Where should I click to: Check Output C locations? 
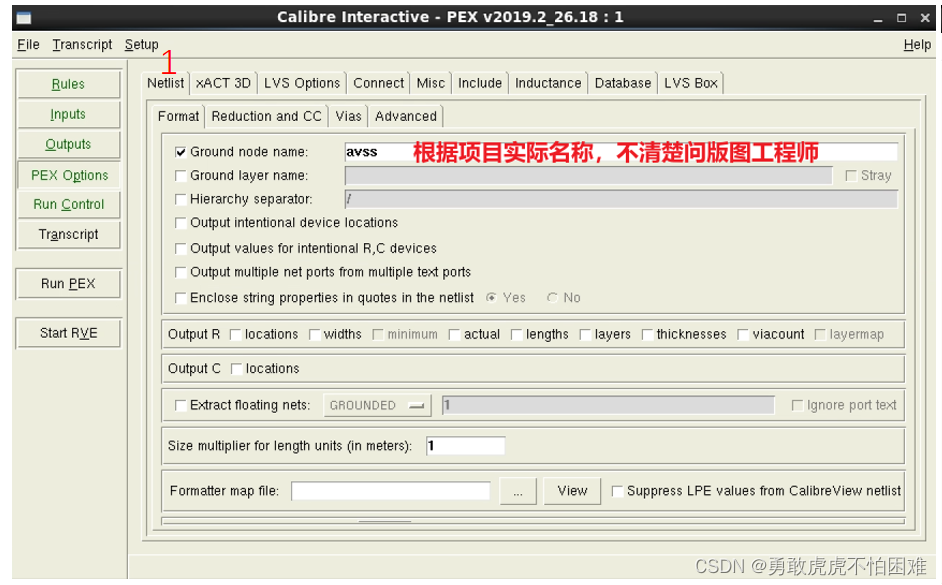[x=236, y=369]
